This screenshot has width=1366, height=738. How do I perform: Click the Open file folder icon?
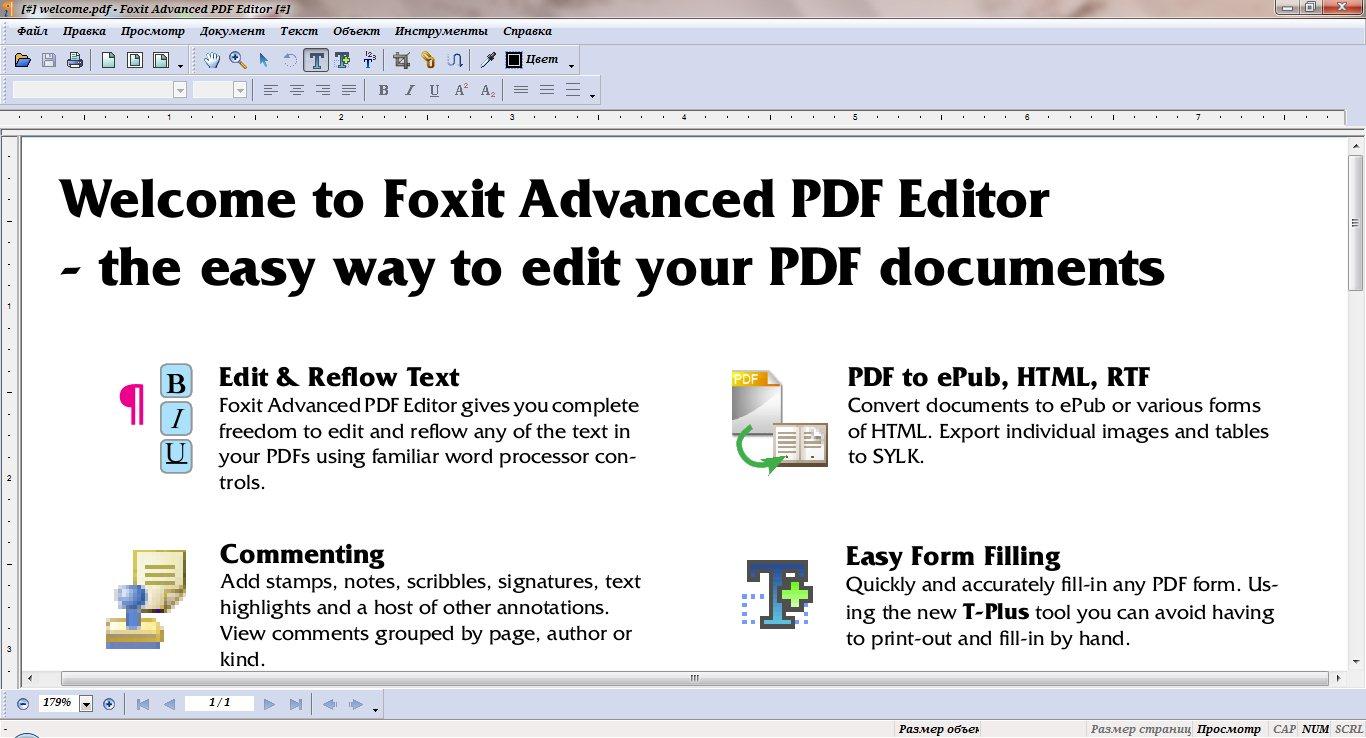pyautogui.click(x=24, y=61)
